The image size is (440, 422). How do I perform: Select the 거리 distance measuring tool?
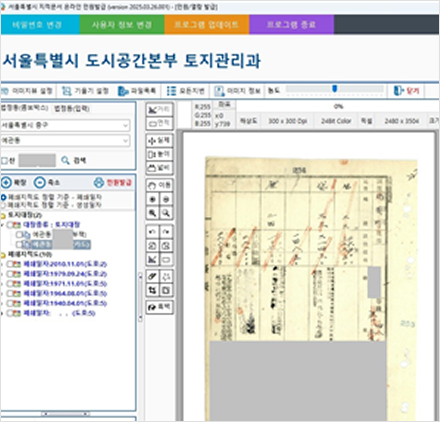coord(160,110)
